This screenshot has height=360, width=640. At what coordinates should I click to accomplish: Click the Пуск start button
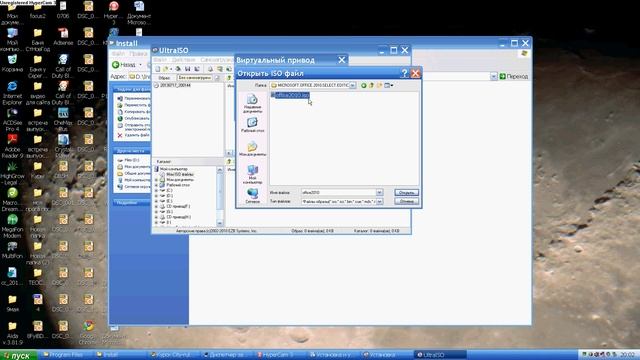click(18, 355)
